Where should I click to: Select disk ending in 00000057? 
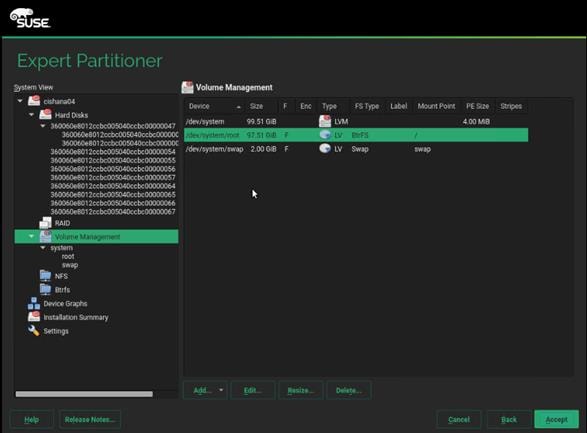click(x=113, y=177)
